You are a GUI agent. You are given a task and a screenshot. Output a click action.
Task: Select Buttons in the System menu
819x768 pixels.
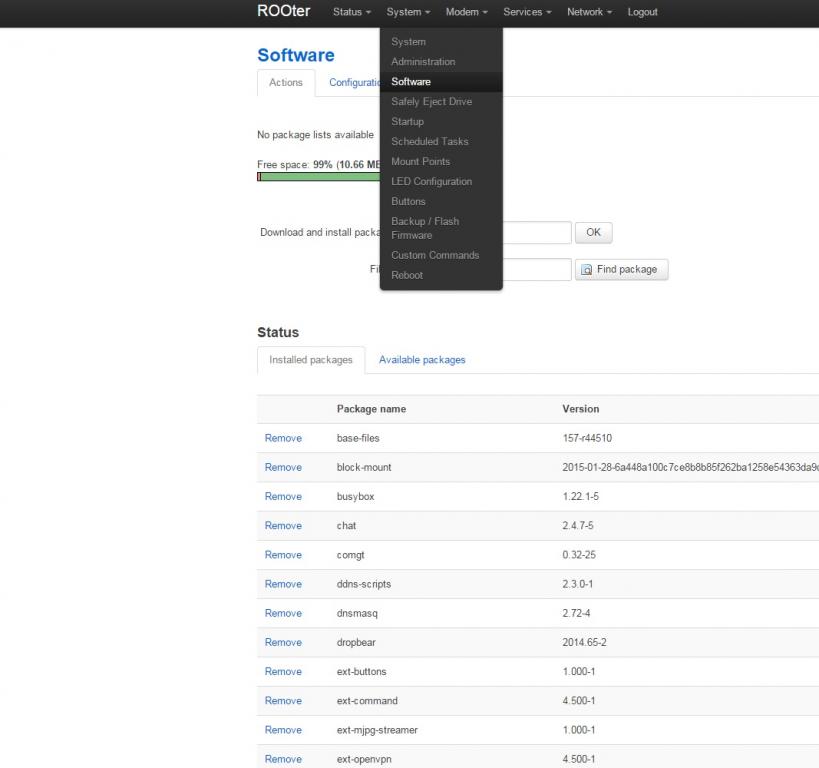pos(441,201)
